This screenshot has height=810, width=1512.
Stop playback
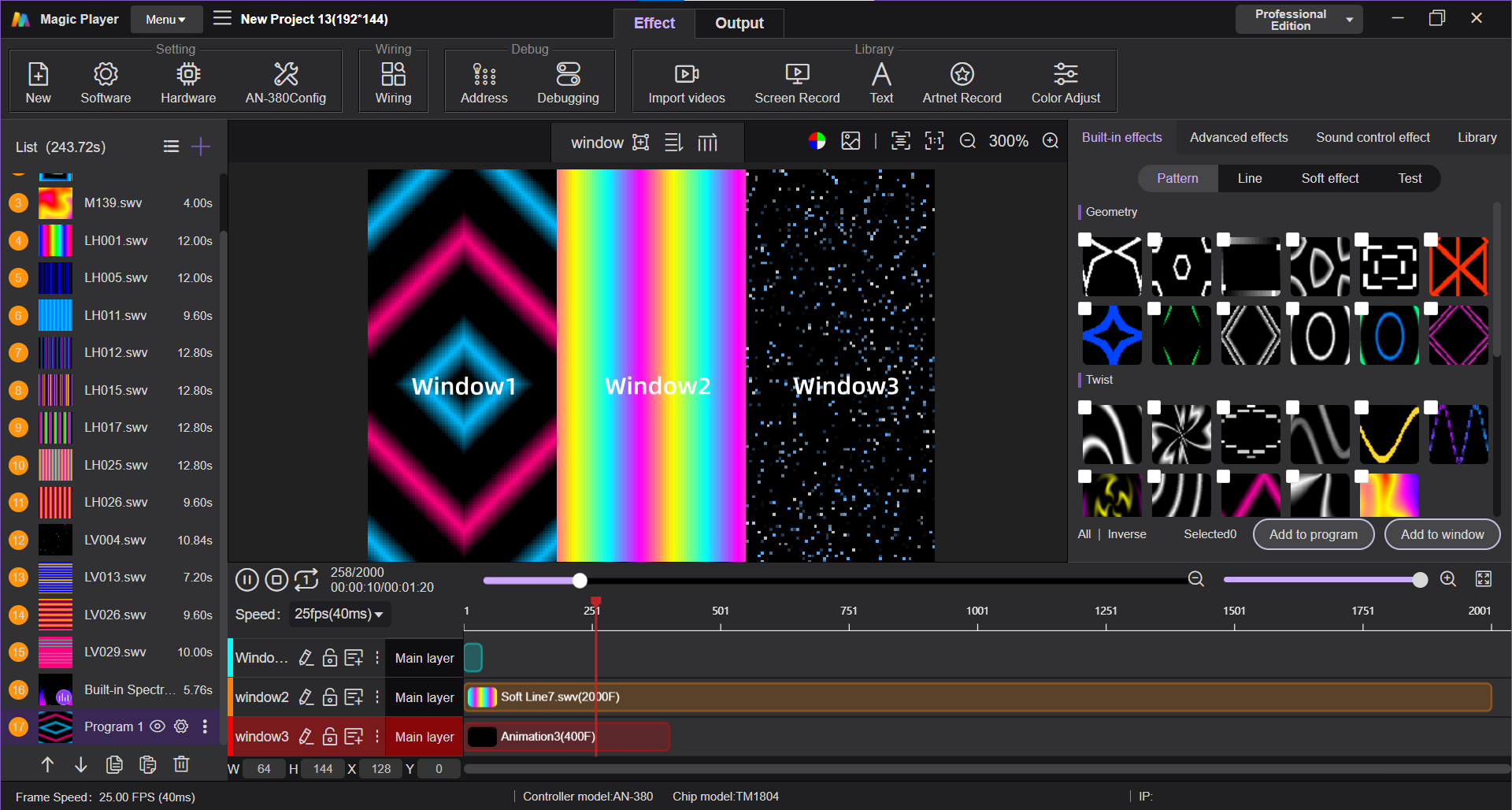(x=276, y=580)
